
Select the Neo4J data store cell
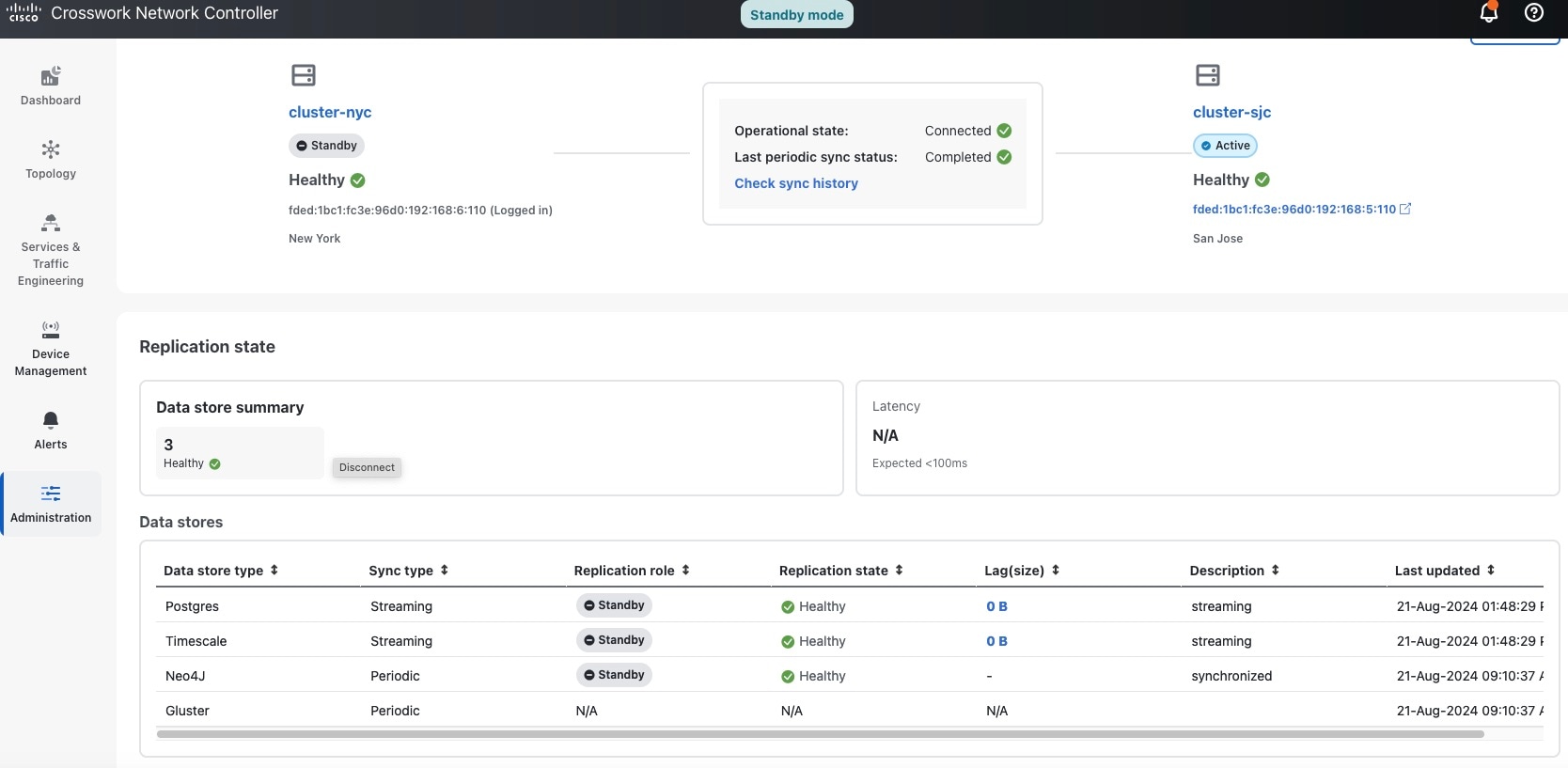[185, 676]
